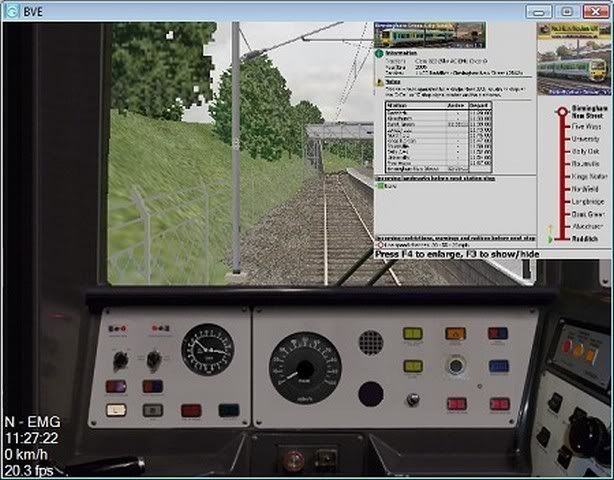Click the open circle terminus marker at Birmingham New Street
This screenshot has width=614, height=480.
(562, 112)
